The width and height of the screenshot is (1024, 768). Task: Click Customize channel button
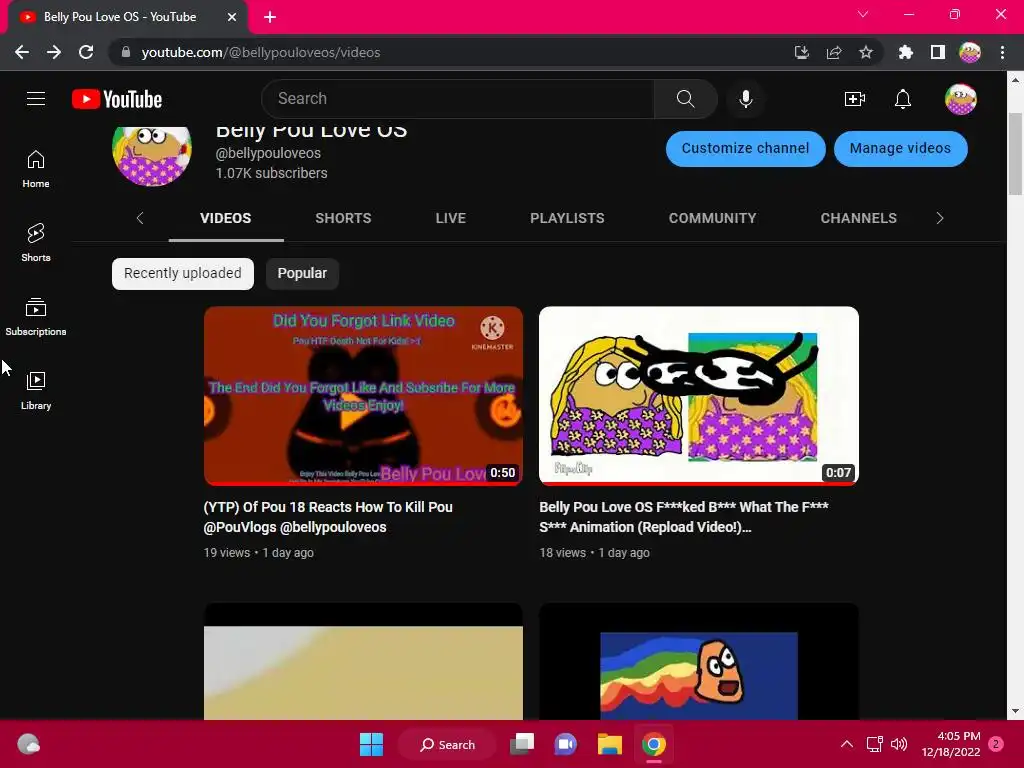click(x=745, y=148)
